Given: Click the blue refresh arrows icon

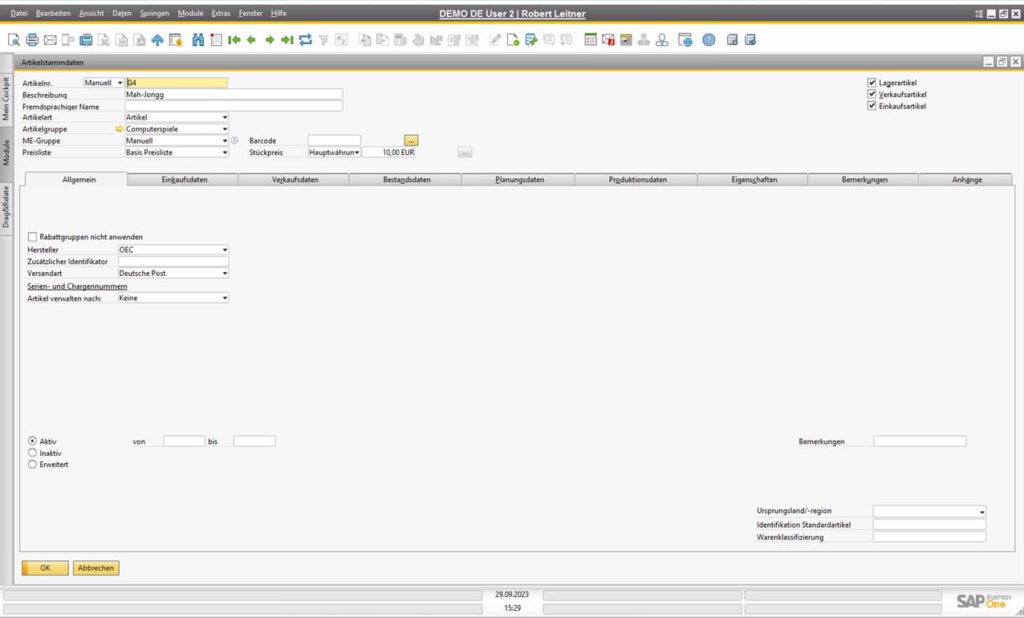Looking at the screenshot, I should pos(306,40).
